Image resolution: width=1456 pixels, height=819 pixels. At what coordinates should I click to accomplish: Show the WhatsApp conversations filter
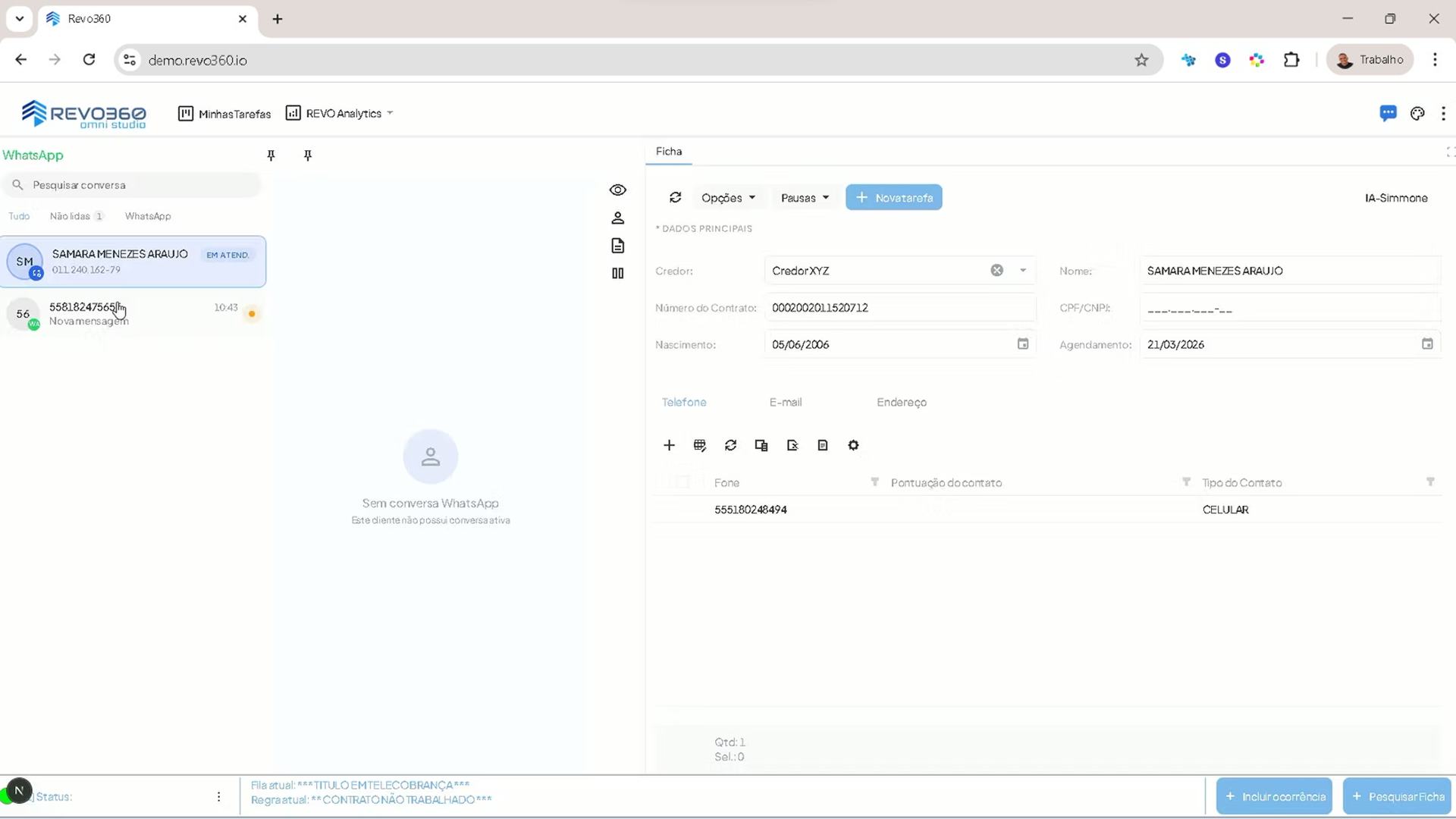(148, 216)
